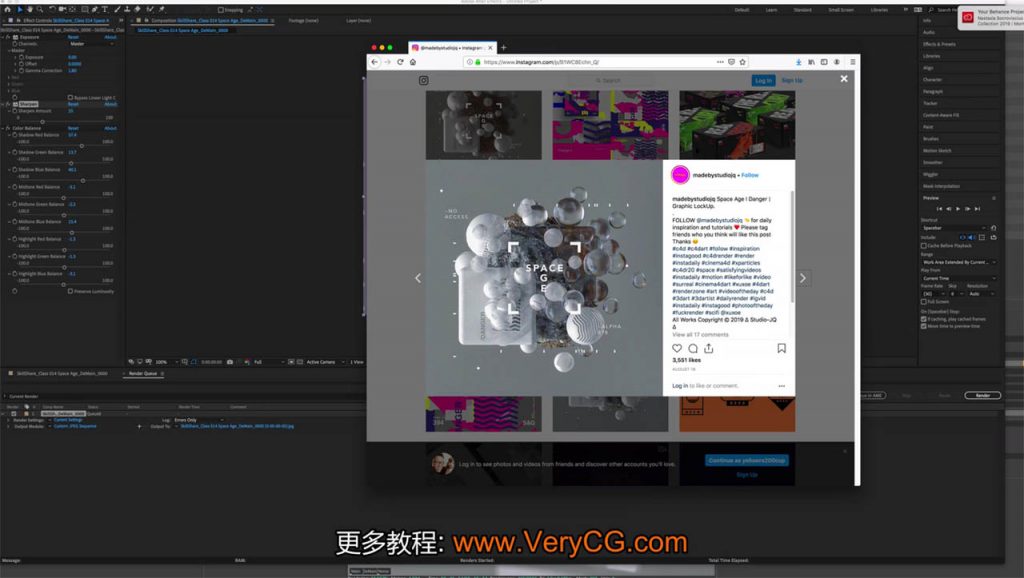Click the Render button
This screenshot has width=1024, height=578.
pos(983,395)
